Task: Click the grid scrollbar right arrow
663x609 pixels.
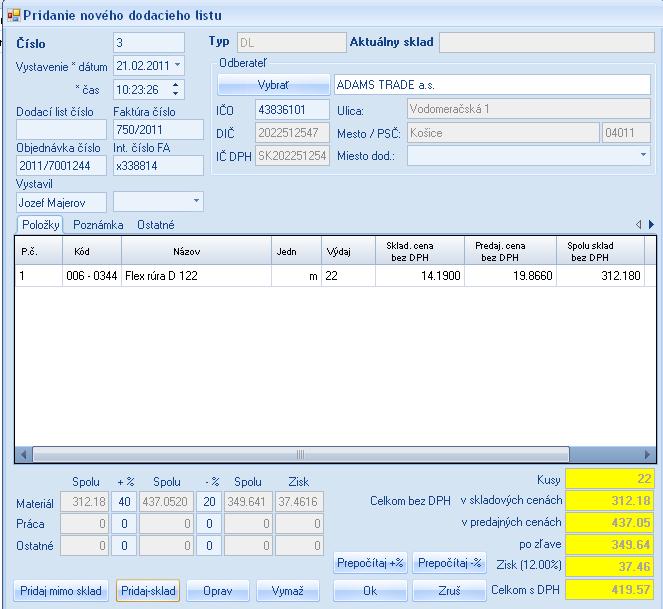Action: point(647,455)
